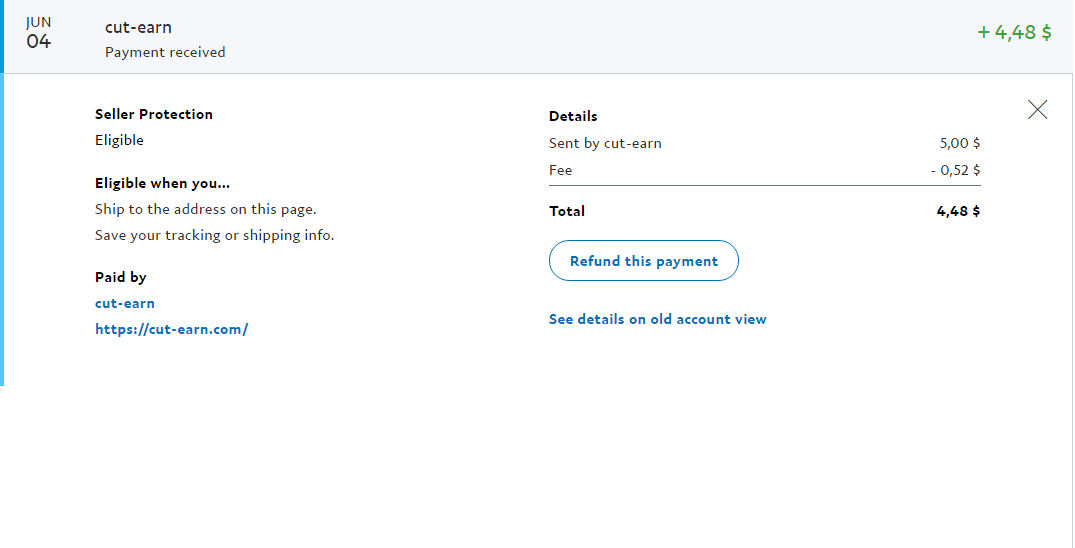Click the Refund this payment button

click(x=643, y=261)
